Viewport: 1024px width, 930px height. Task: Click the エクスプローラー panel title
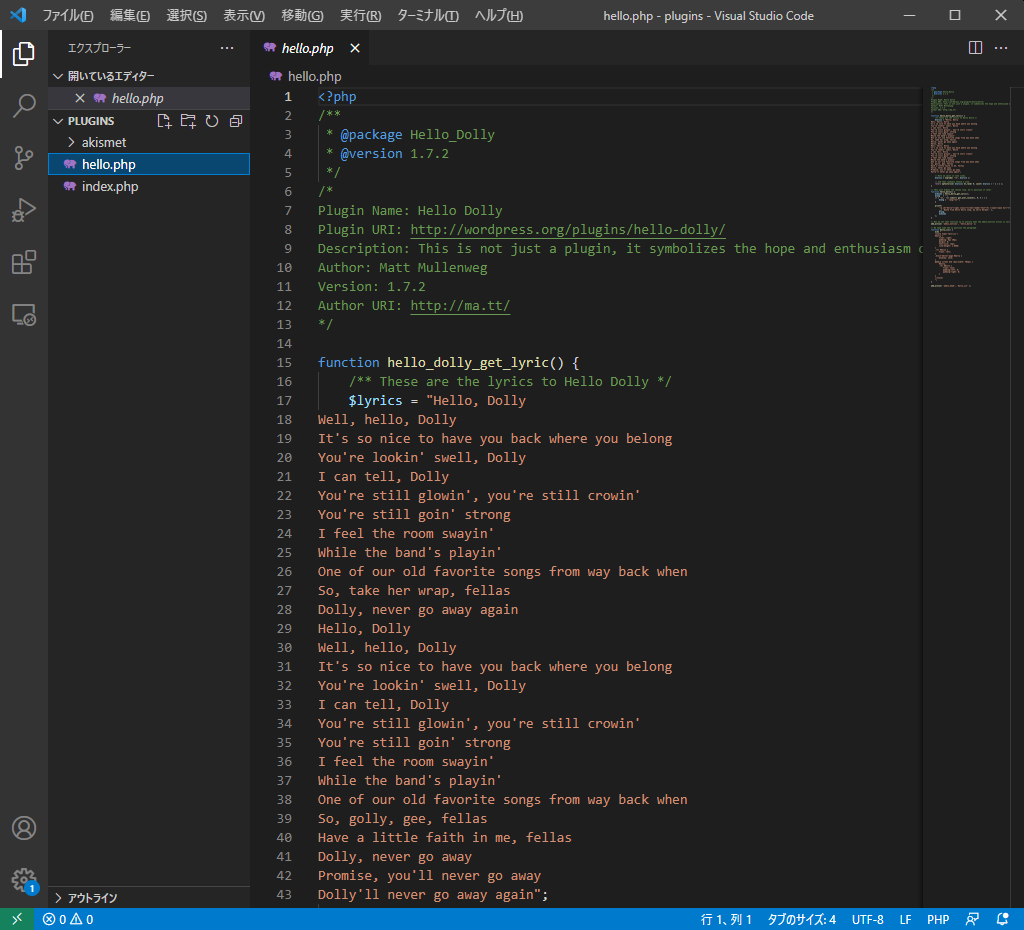click(99, 48)
